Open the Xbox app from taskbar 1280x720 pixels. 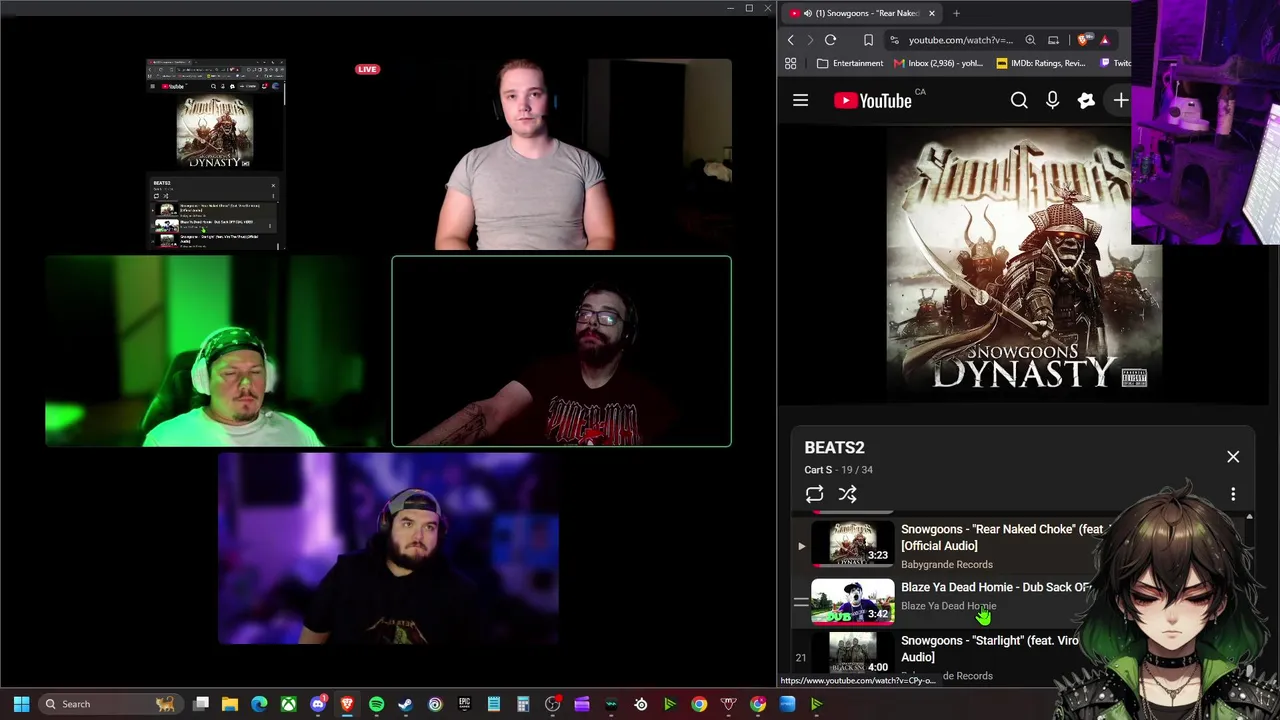click(288, 704)
